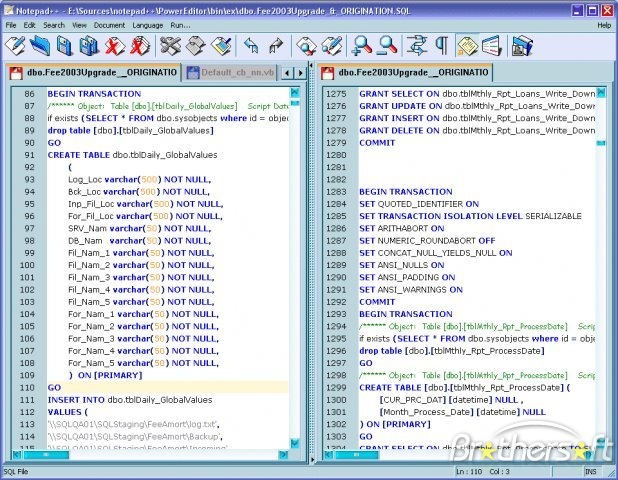Click left pane vertical scrollbar down arrow

click(x=295, y=444)
